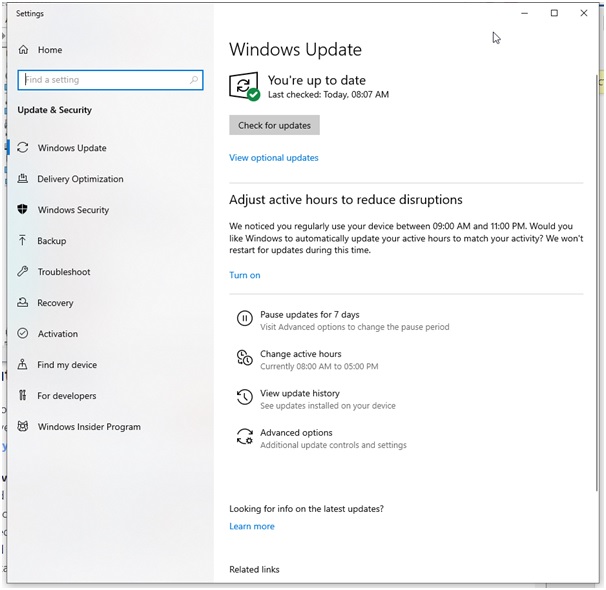This screenshot has height=590, width=606.
Task: Click the Windows Insider Program cat icon
Action: pyautogui.click(x=23, y=426)
